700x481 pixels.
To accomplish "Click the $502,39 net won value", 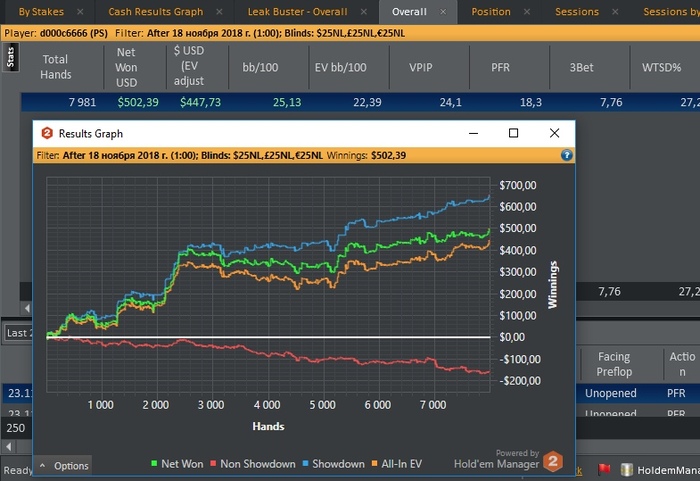I will pyautogui.click(x=138, y=102).
